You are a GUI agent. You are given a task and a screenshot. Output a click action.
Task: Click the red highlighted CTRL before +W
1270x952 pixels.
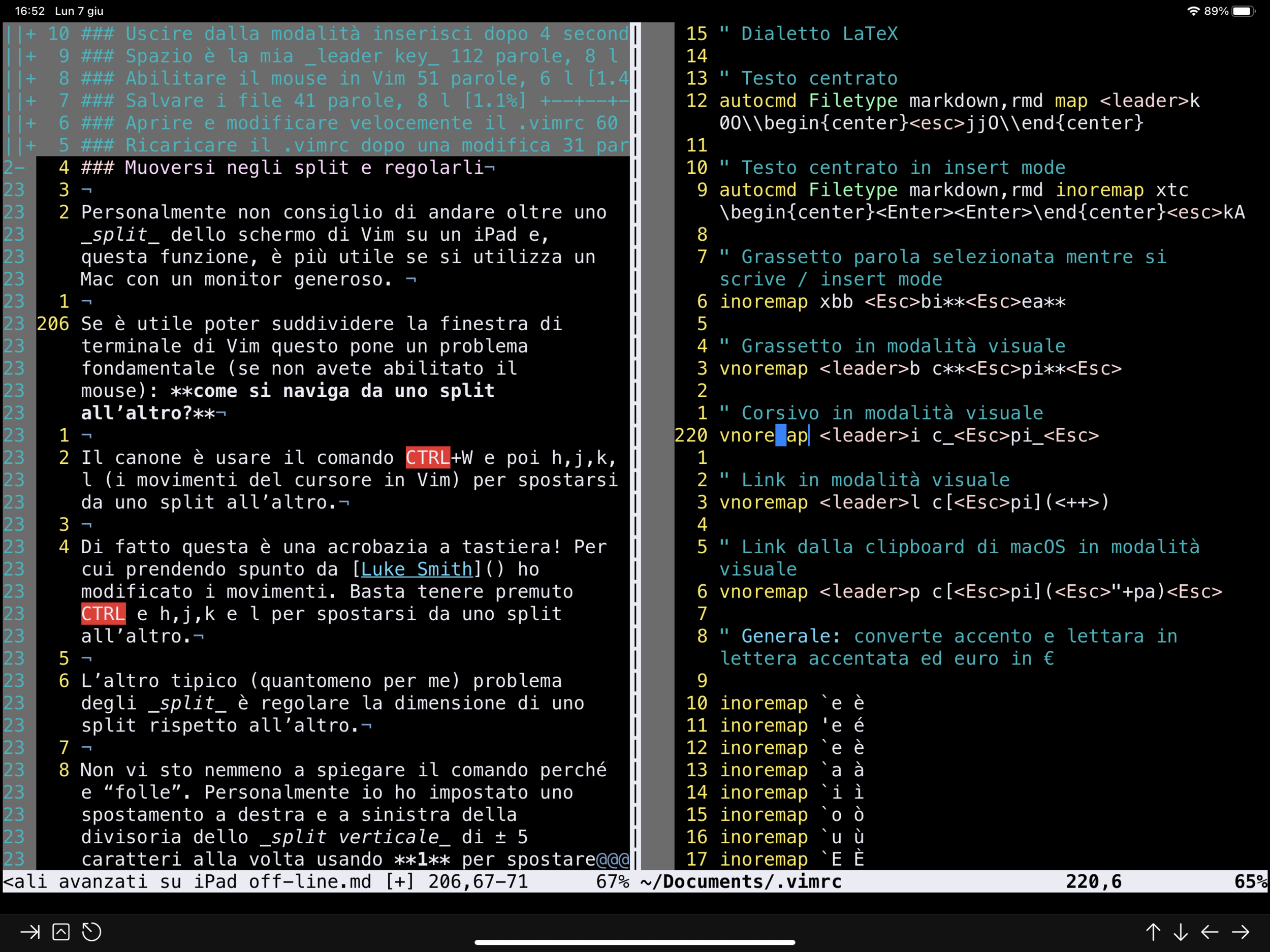tap(427, 458)
